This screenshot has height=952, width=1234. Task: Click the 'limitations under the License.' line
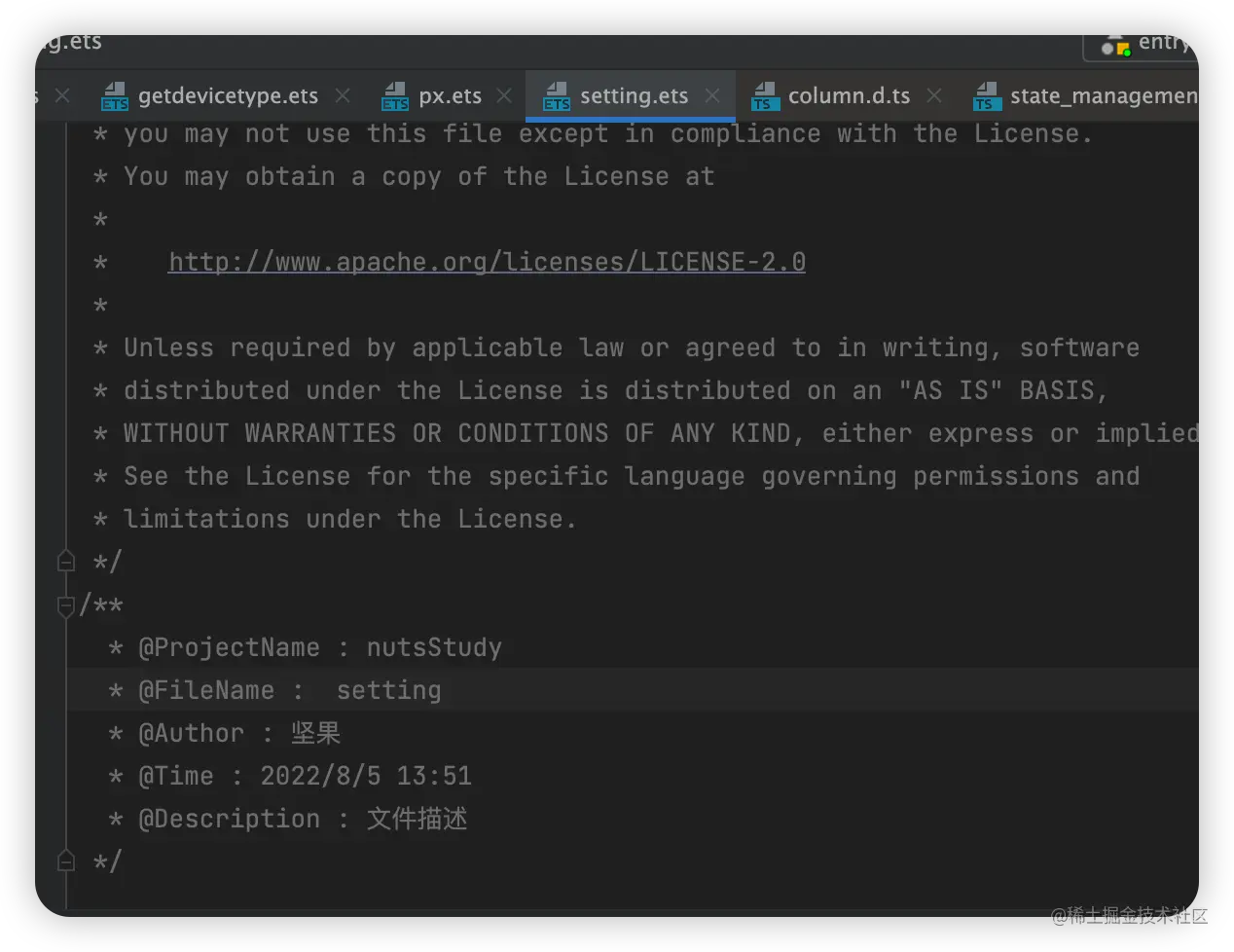pos(334,519)
